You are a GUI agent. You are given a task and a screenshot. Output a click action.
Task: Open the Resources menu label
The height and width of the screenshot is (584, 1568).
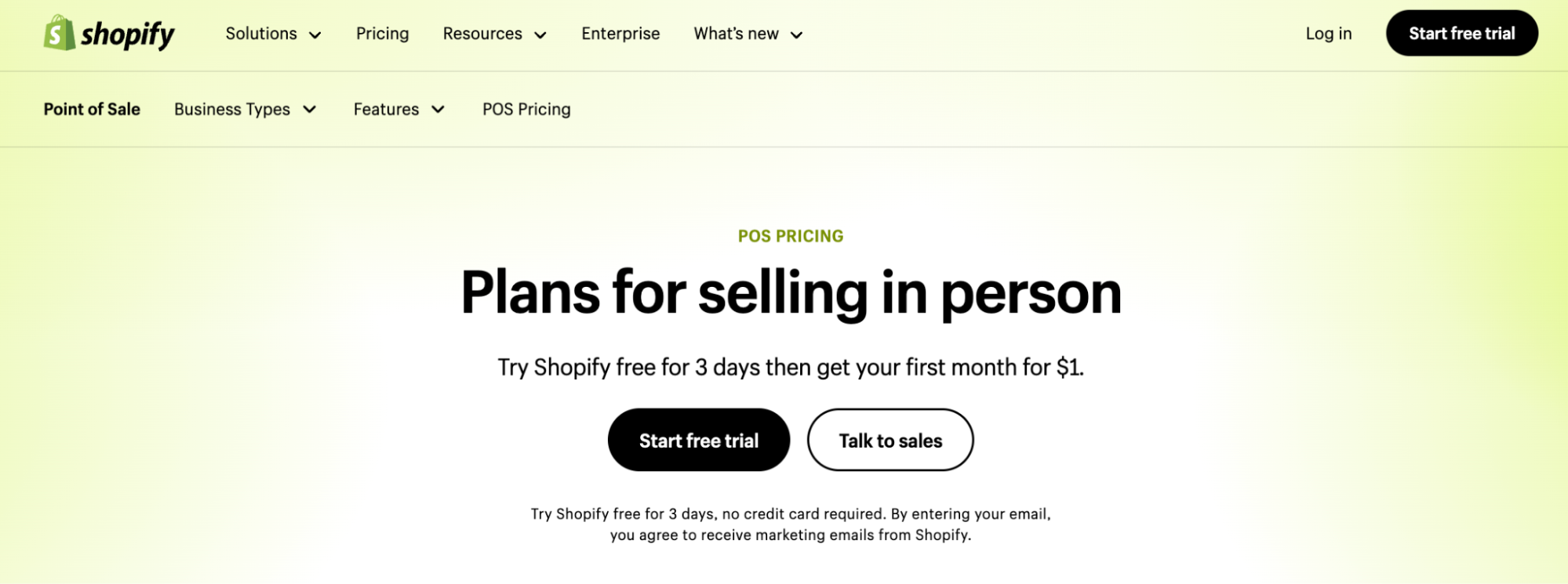pos(482,34)
